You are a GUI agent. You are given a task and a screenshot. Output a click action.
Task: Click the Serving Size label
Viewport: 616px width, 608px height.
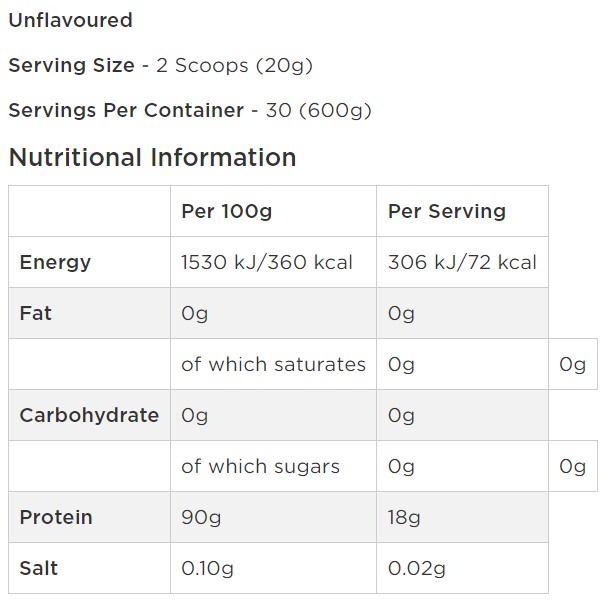(71, 66)
